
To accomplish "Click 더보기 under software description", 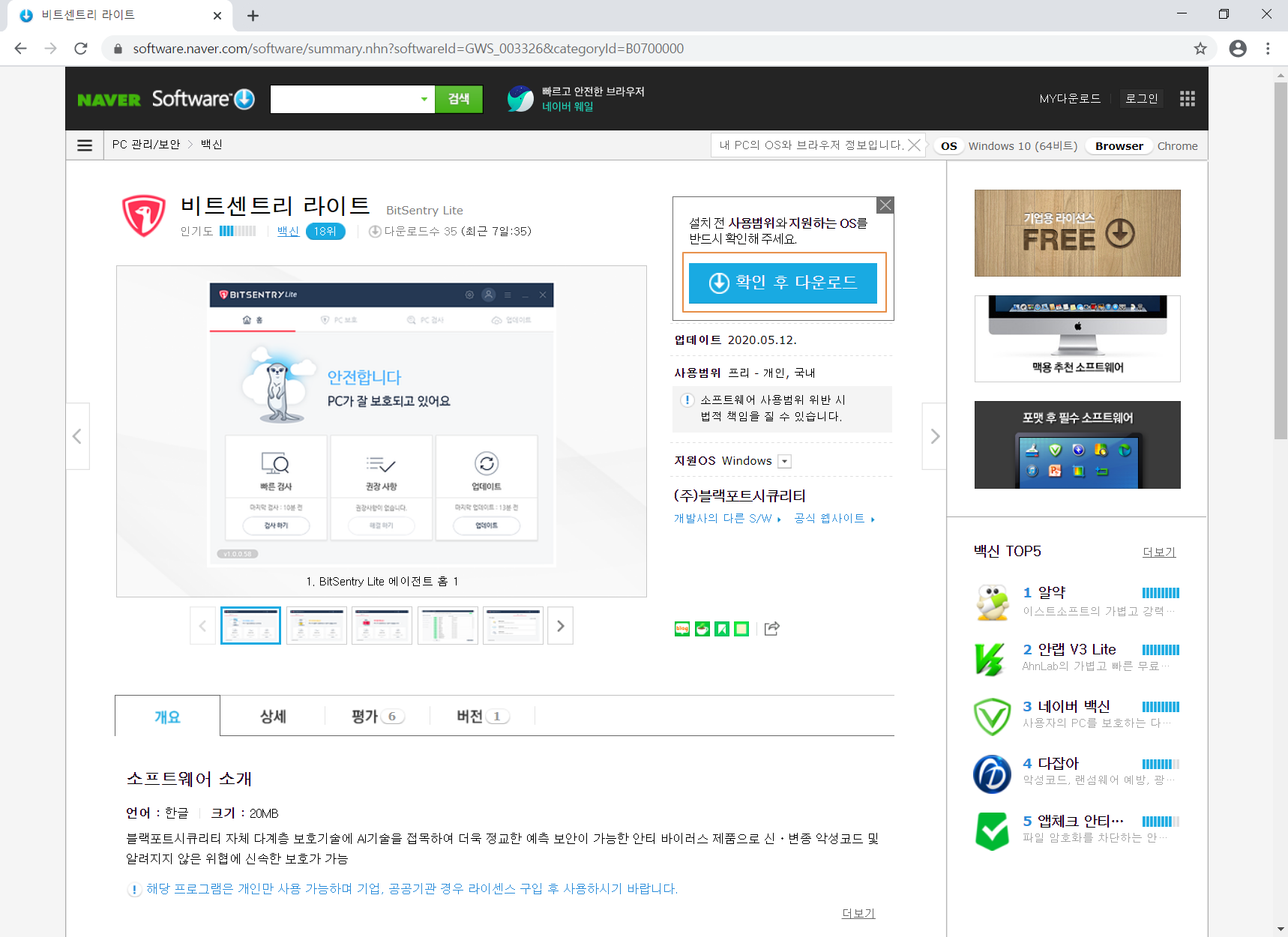I will (x=858, y=913).
